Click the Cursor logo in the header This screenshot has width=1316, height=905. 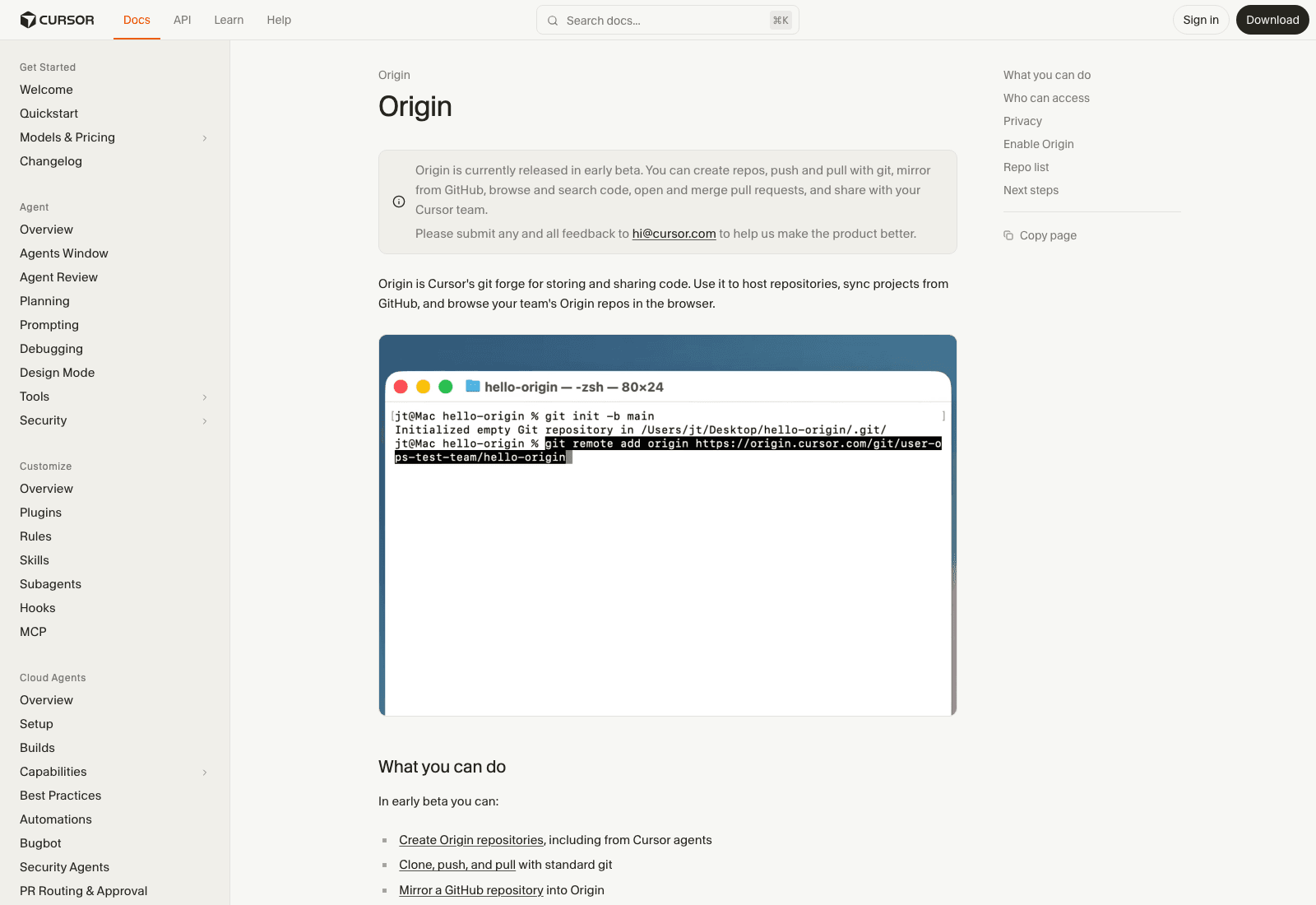click(57, 20)
